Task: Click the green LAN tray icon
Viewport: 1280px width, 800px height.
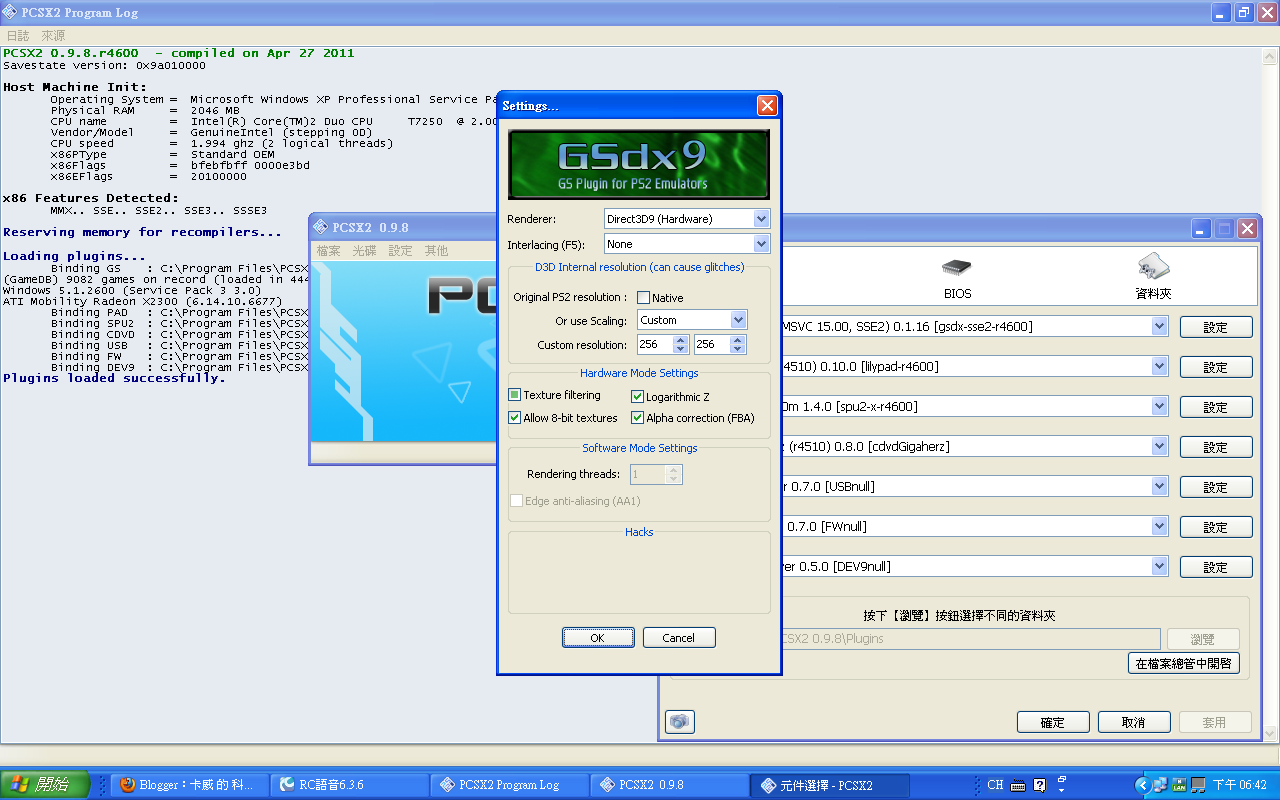Action: click(x=1179, y=785)
